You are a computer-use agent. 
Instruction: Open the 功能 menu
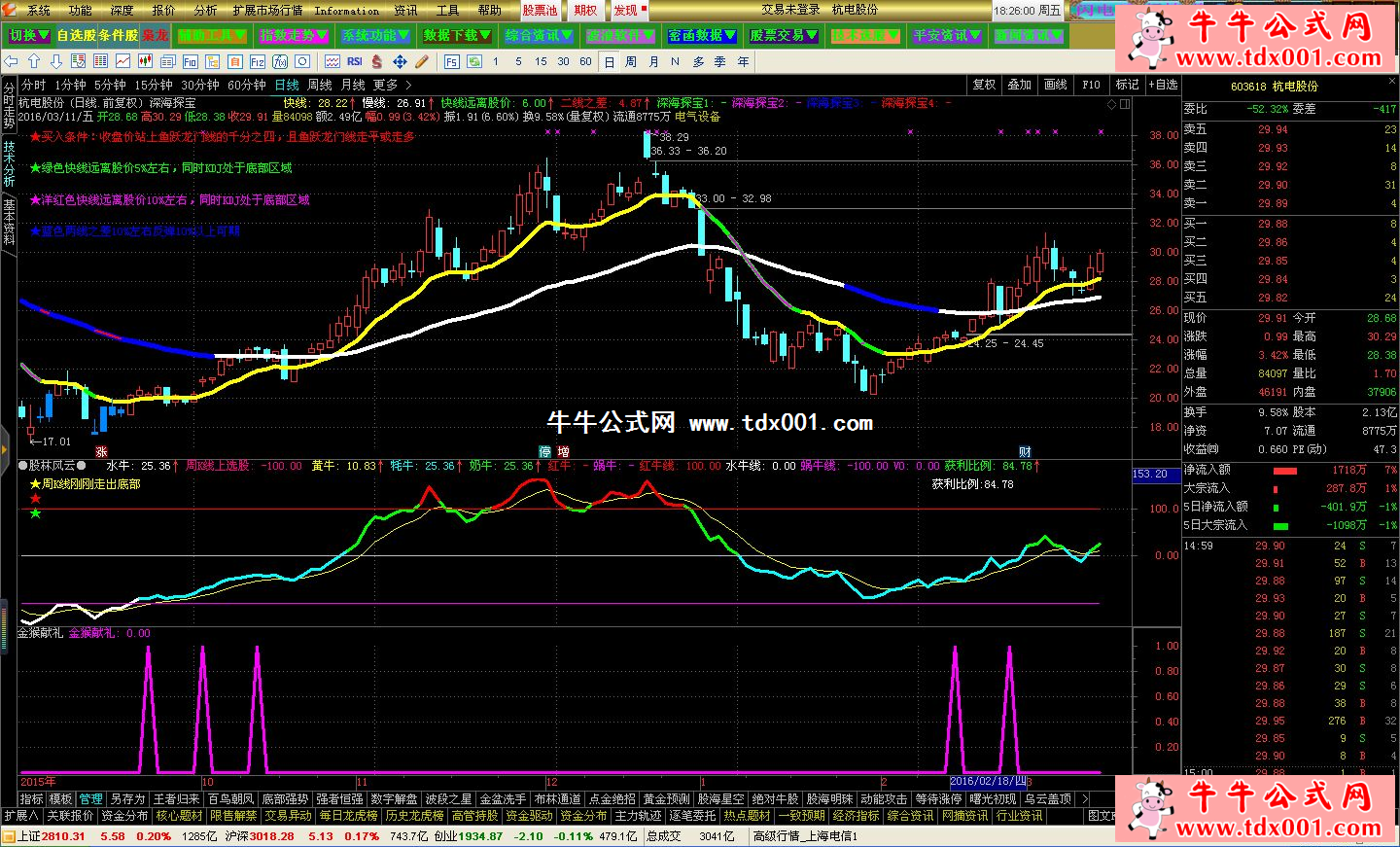click(81, 10)
